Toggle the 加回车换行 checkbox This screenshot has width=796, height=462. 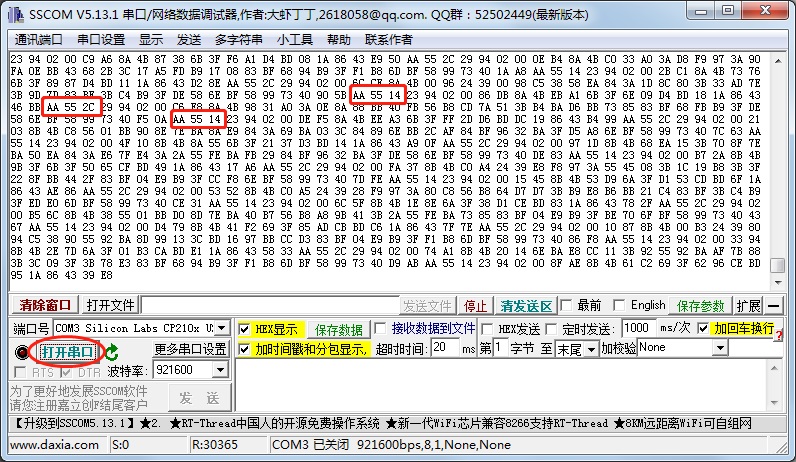(703, 329)
